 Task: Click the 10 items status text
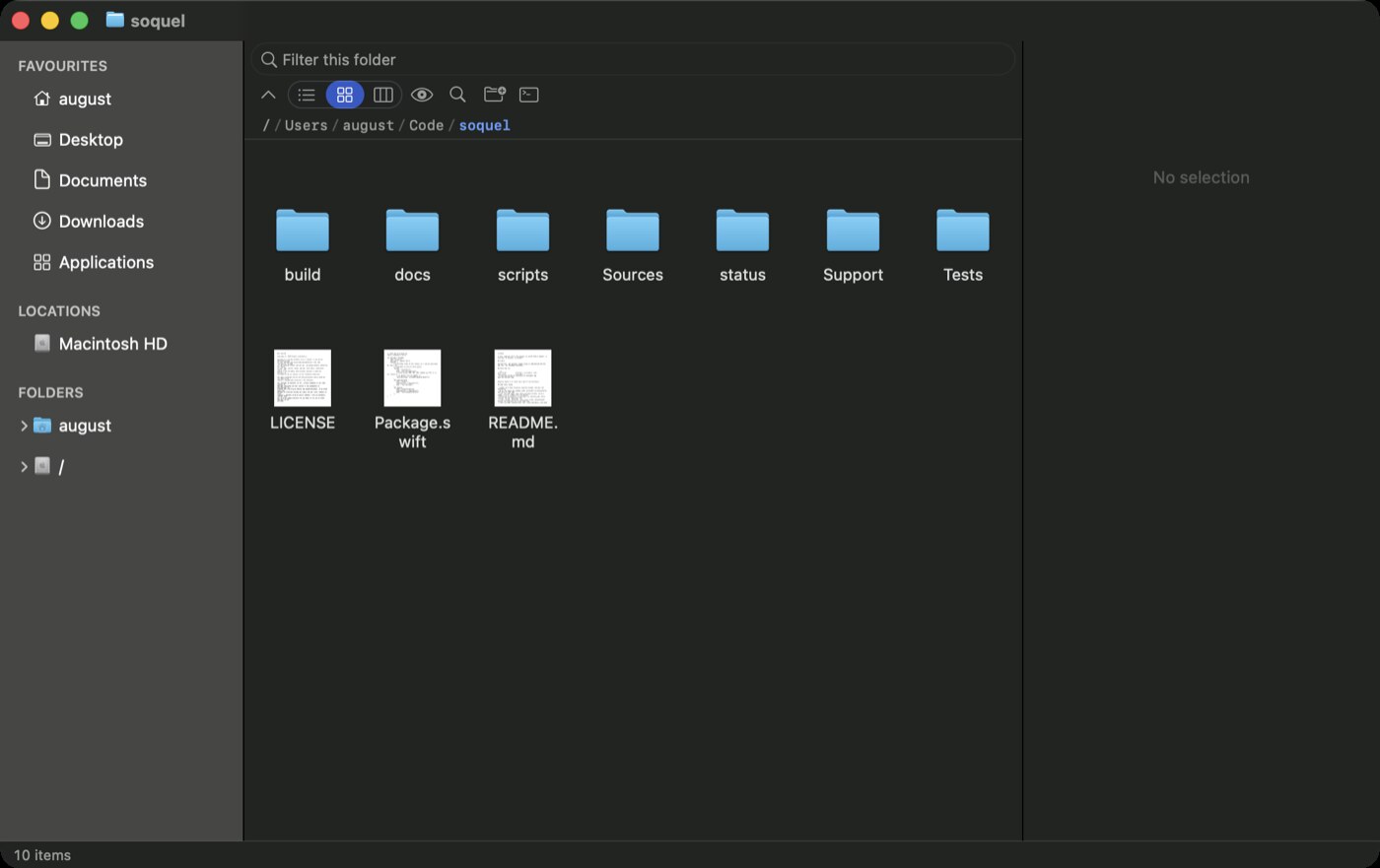tap(42, 855)
